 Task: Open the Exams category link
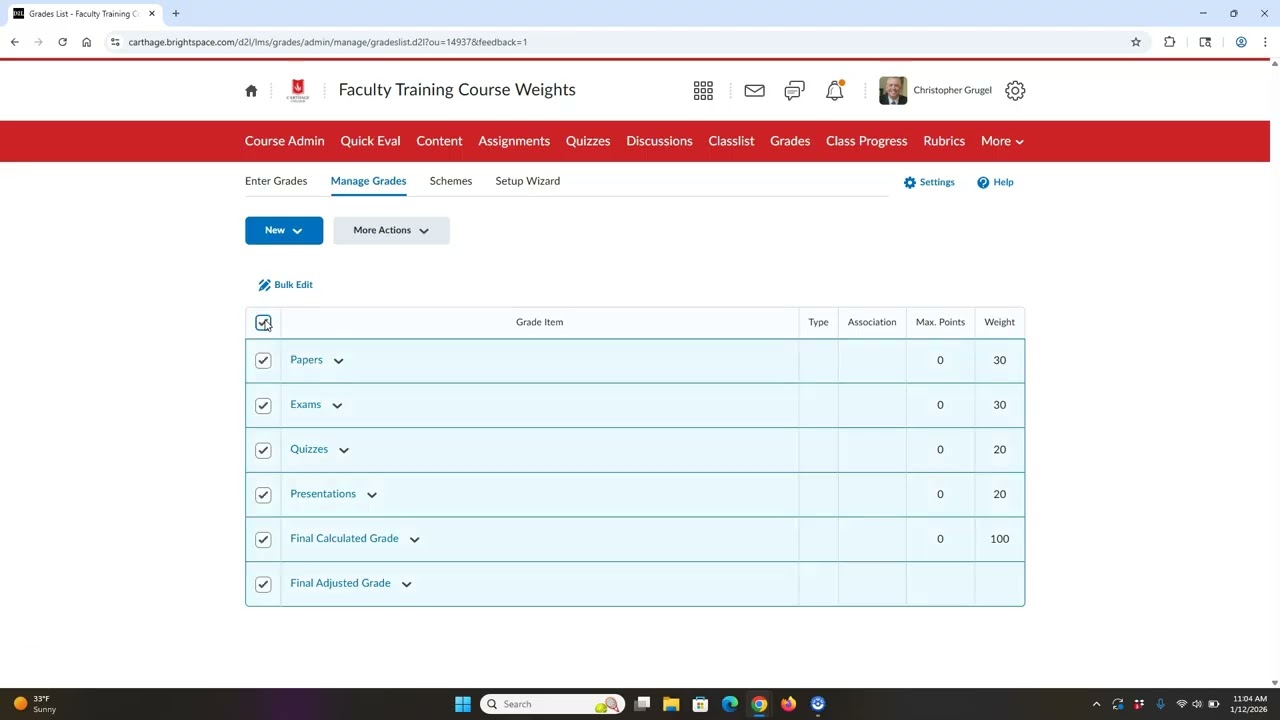pos(305,405)
